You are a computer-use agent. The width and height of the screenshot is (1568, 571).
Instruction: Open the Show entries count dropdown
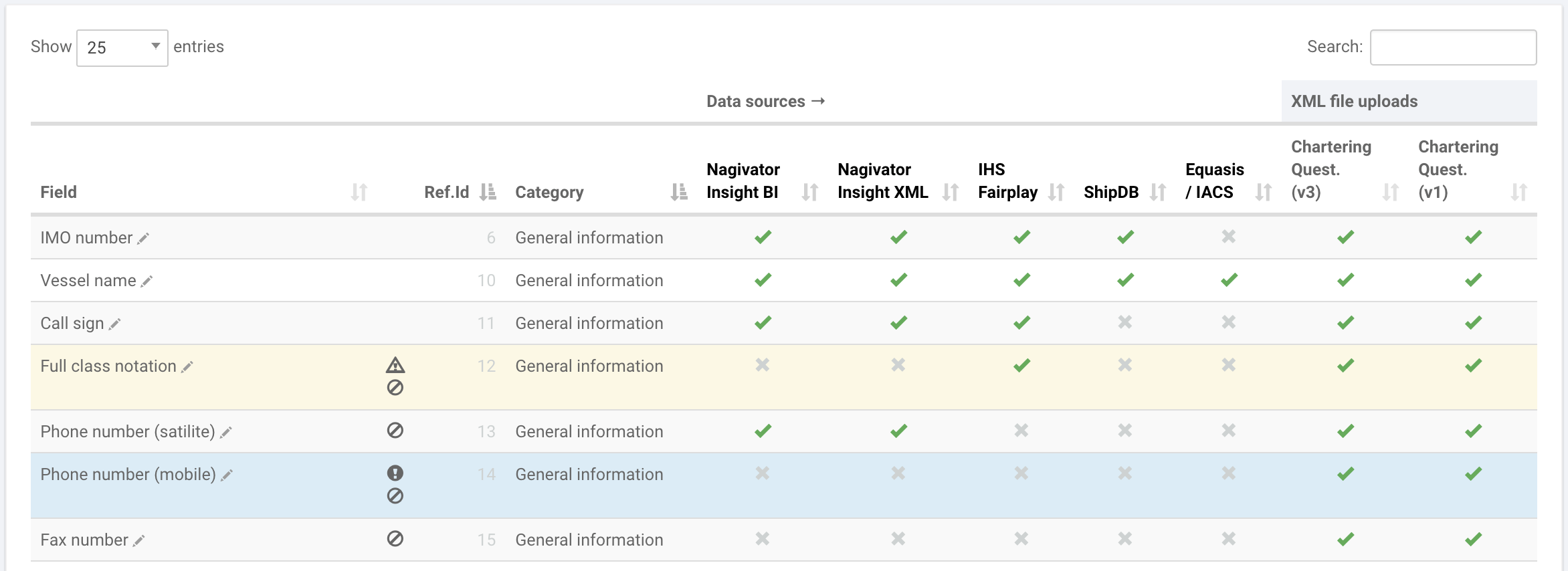pos(122,47)
